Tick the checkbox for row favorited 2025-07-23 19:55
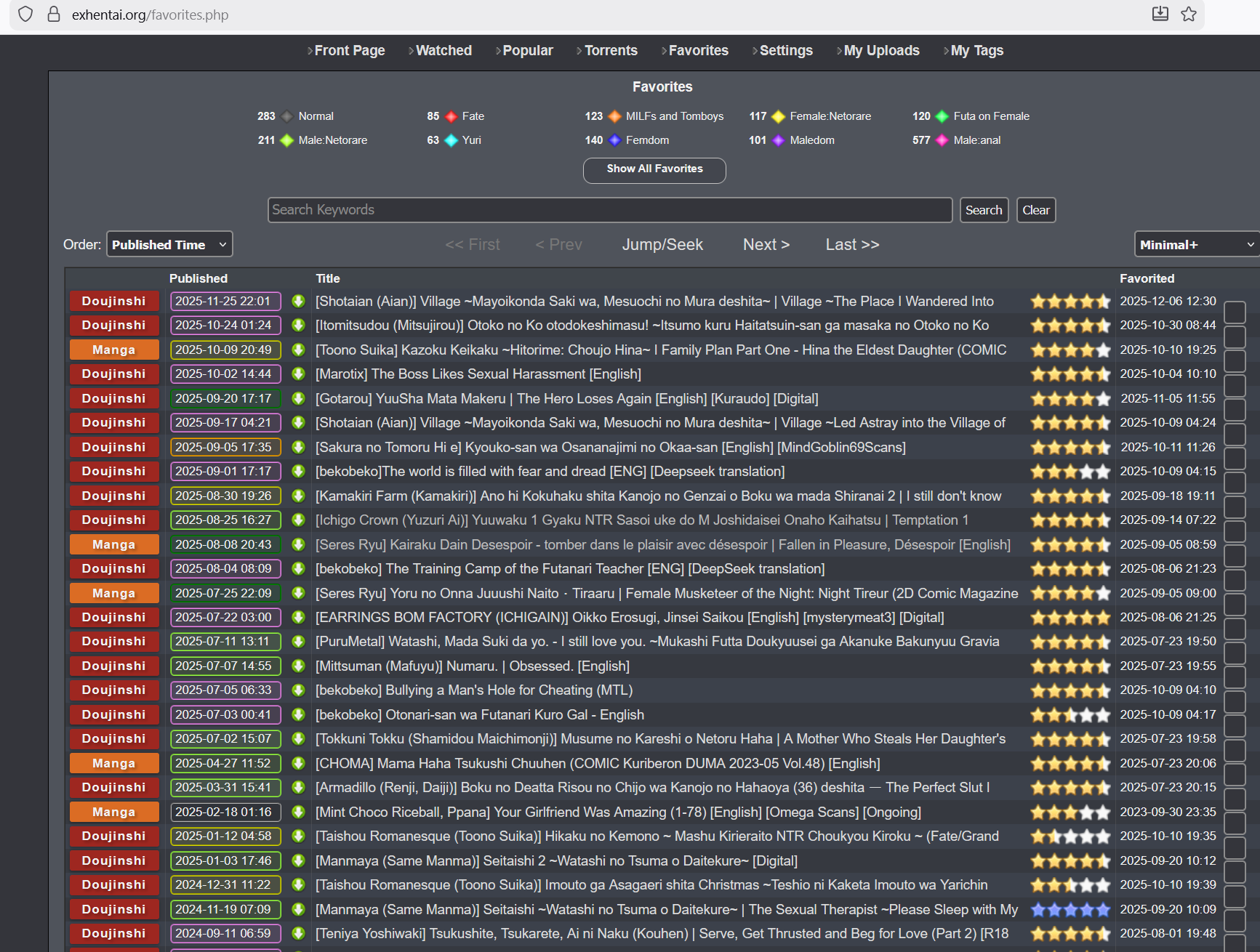 pos(1235,677)
